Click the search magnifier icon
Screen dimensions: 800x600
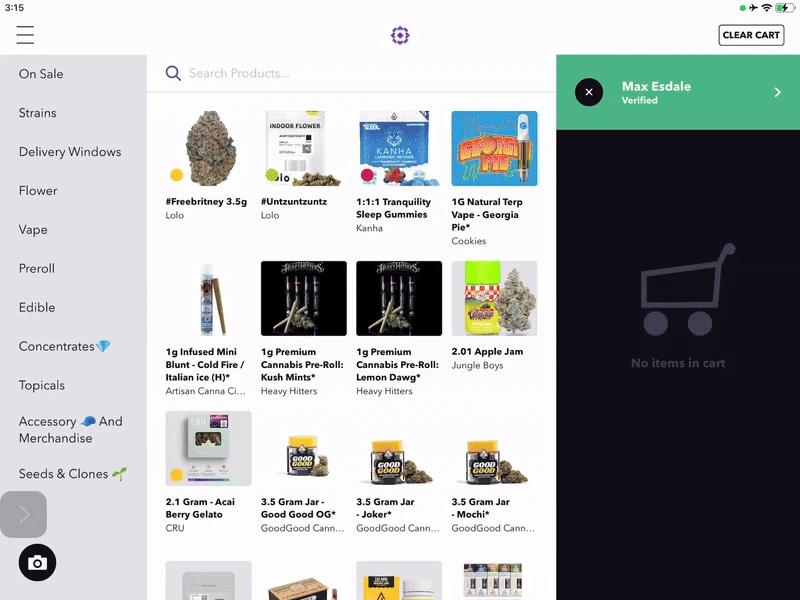tap(173, 73)
